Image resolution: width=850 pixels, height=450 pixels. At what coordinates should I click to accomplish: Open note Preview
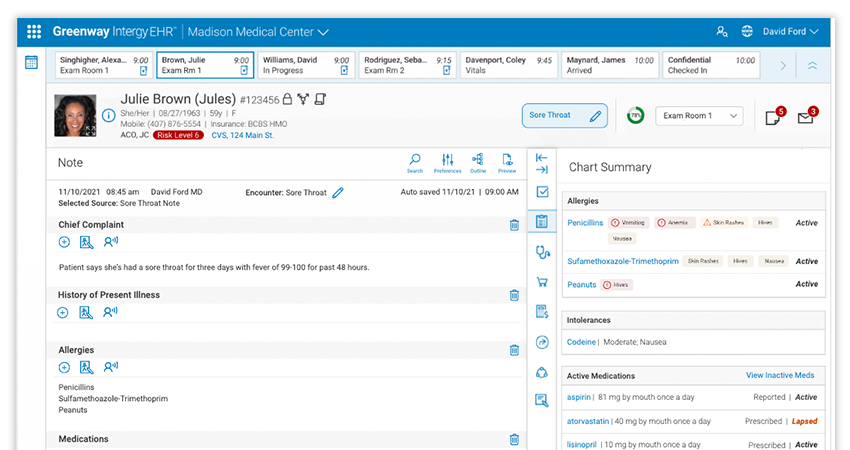[x=507, y=162]
